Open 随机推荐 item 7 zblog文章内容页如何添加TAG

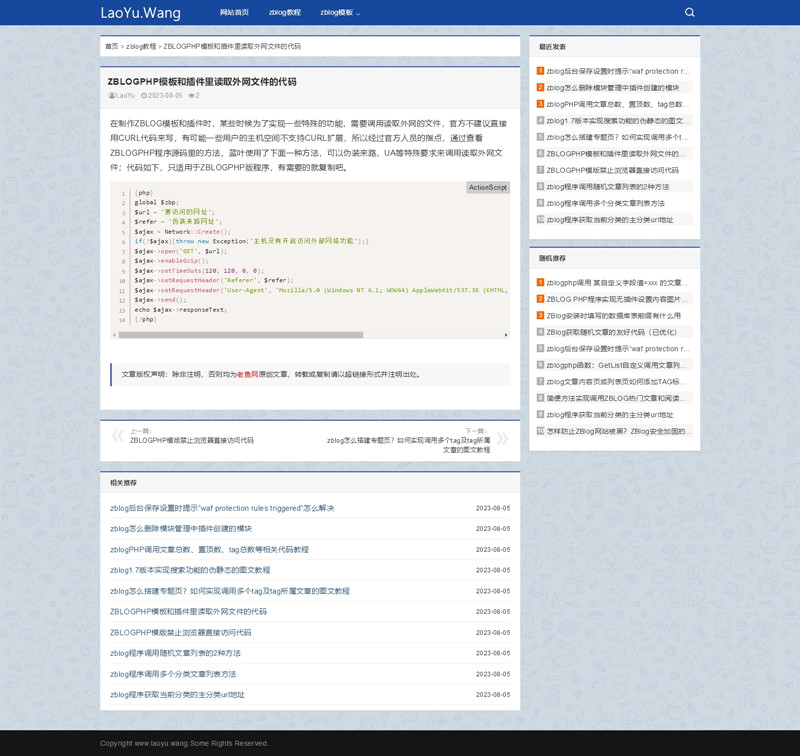617,382
